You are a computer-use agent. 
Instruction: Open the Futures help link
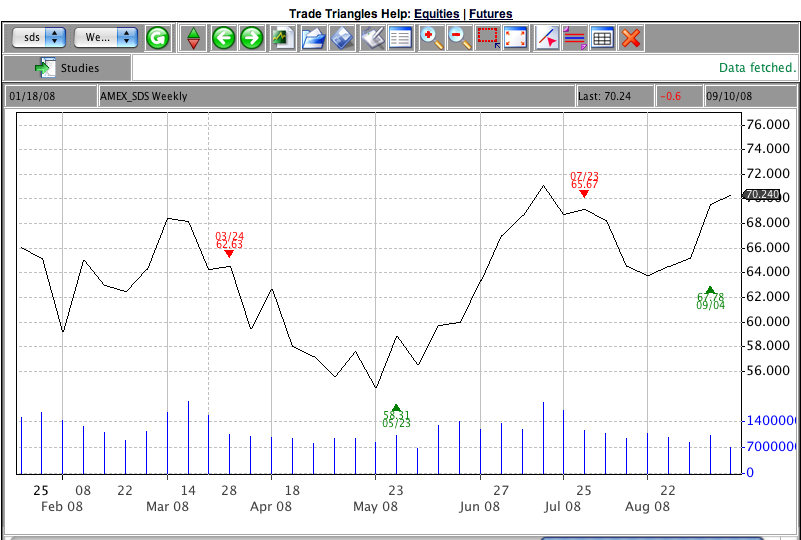(x=490, y=14)
